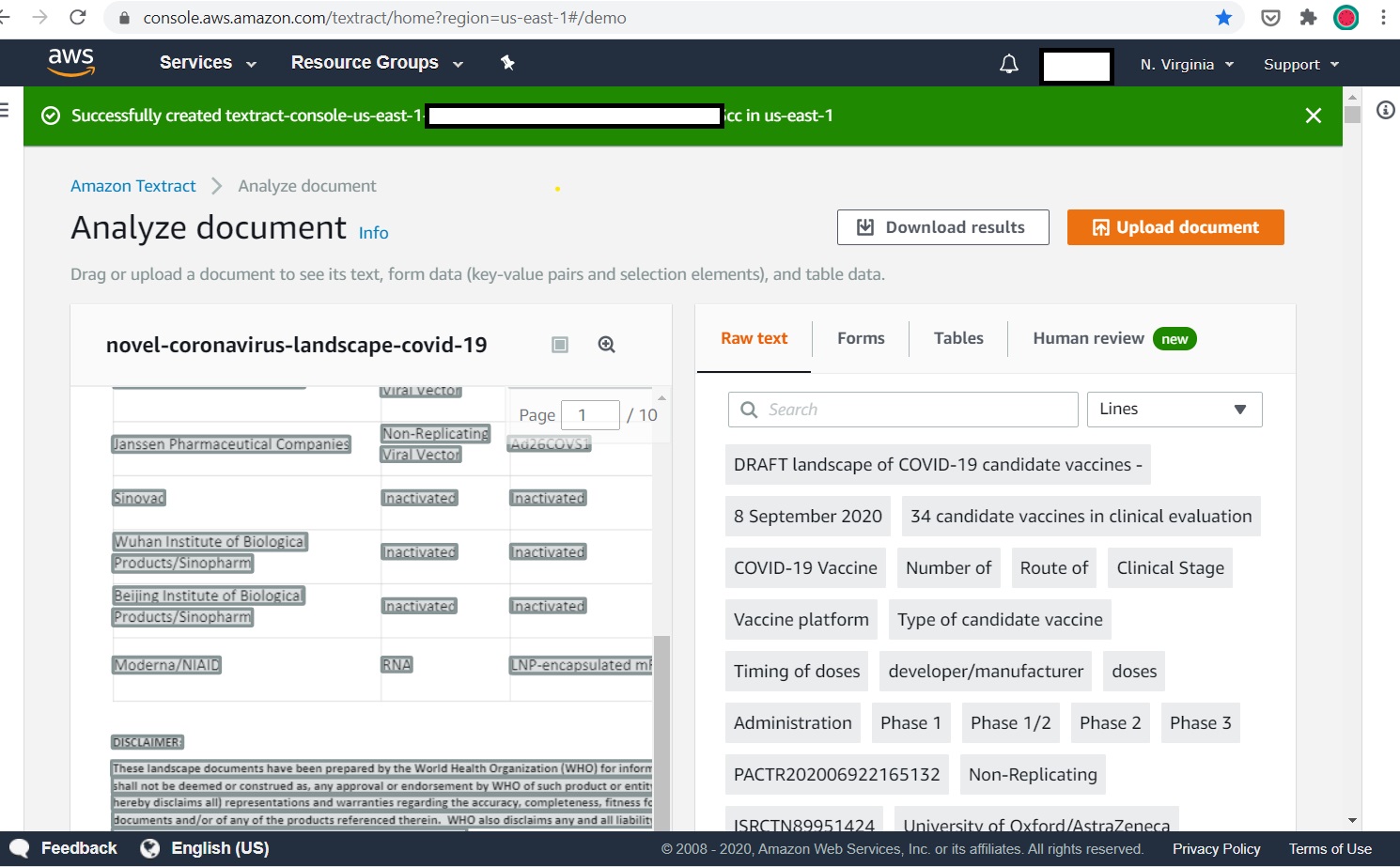Viewport: 1400px width, 867px height.
Task: Click the AWS logo home icon
Action: (x=70, y=62)
